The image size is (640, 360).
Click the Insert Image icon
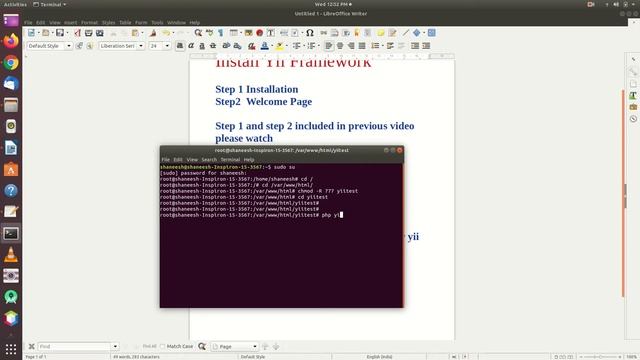tap(248, 33)
